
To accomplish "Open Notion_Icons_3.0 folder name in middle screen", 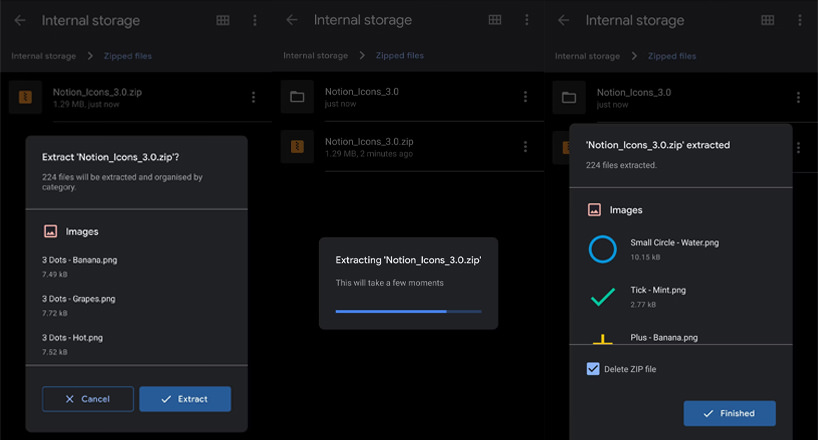I will coord(362,91).
